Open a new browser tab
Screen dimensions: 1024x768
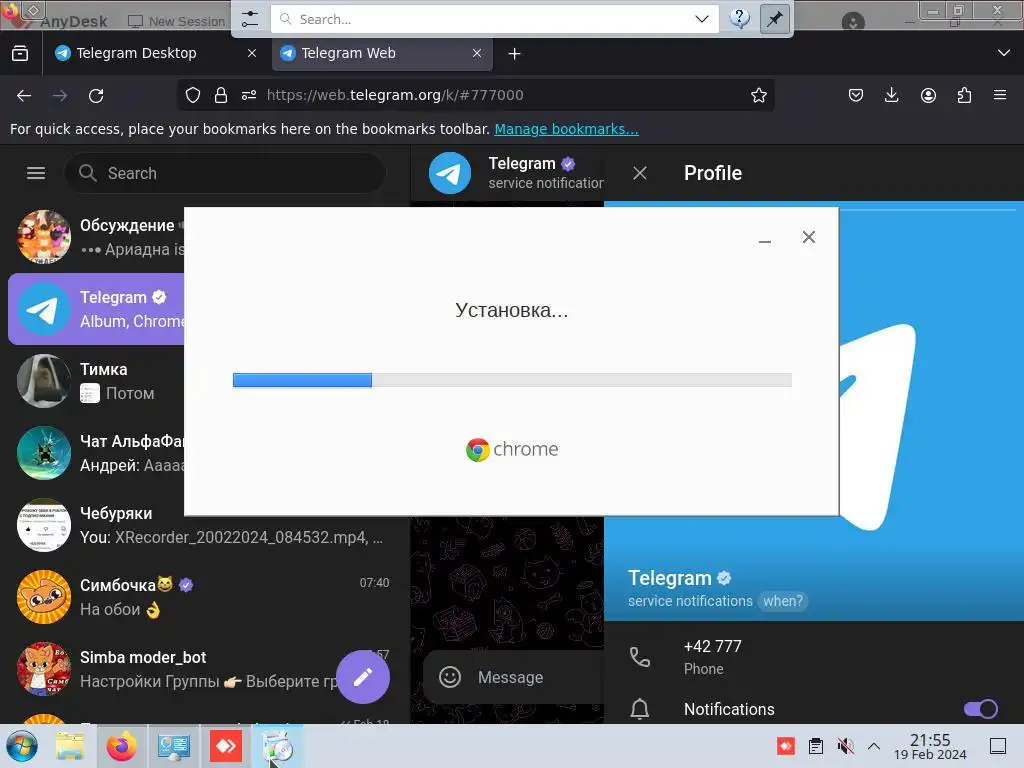[515, 54]
